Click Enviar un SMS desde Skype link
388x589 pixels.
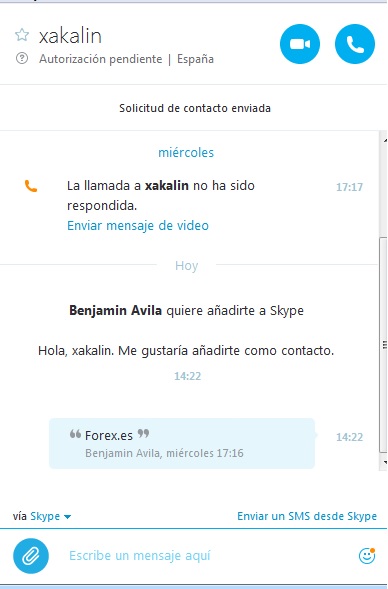point(307,516)
